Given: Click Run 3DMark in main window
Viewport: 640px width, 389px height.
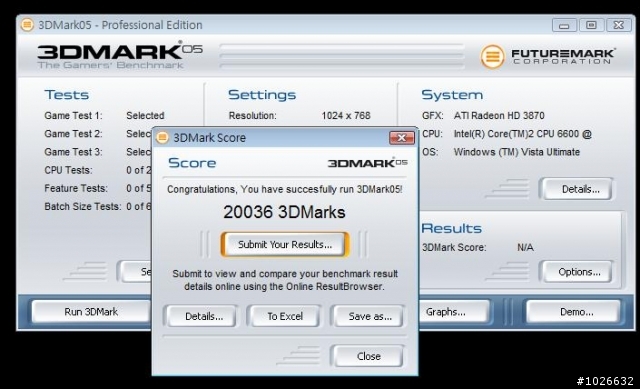Looking at the screenshot, I should tap(91, 312).
